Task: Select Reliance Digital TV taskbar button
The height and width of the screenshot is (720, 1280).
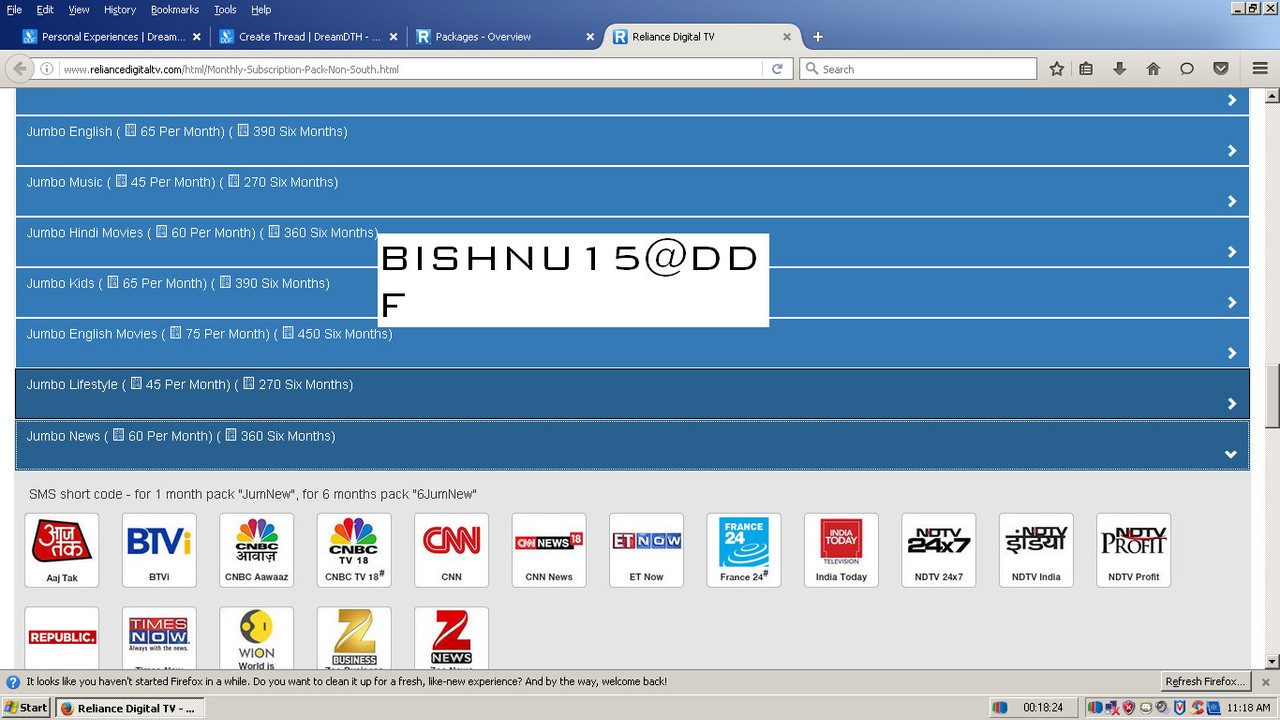Action: pyautogui.click(x=128, y=708)
